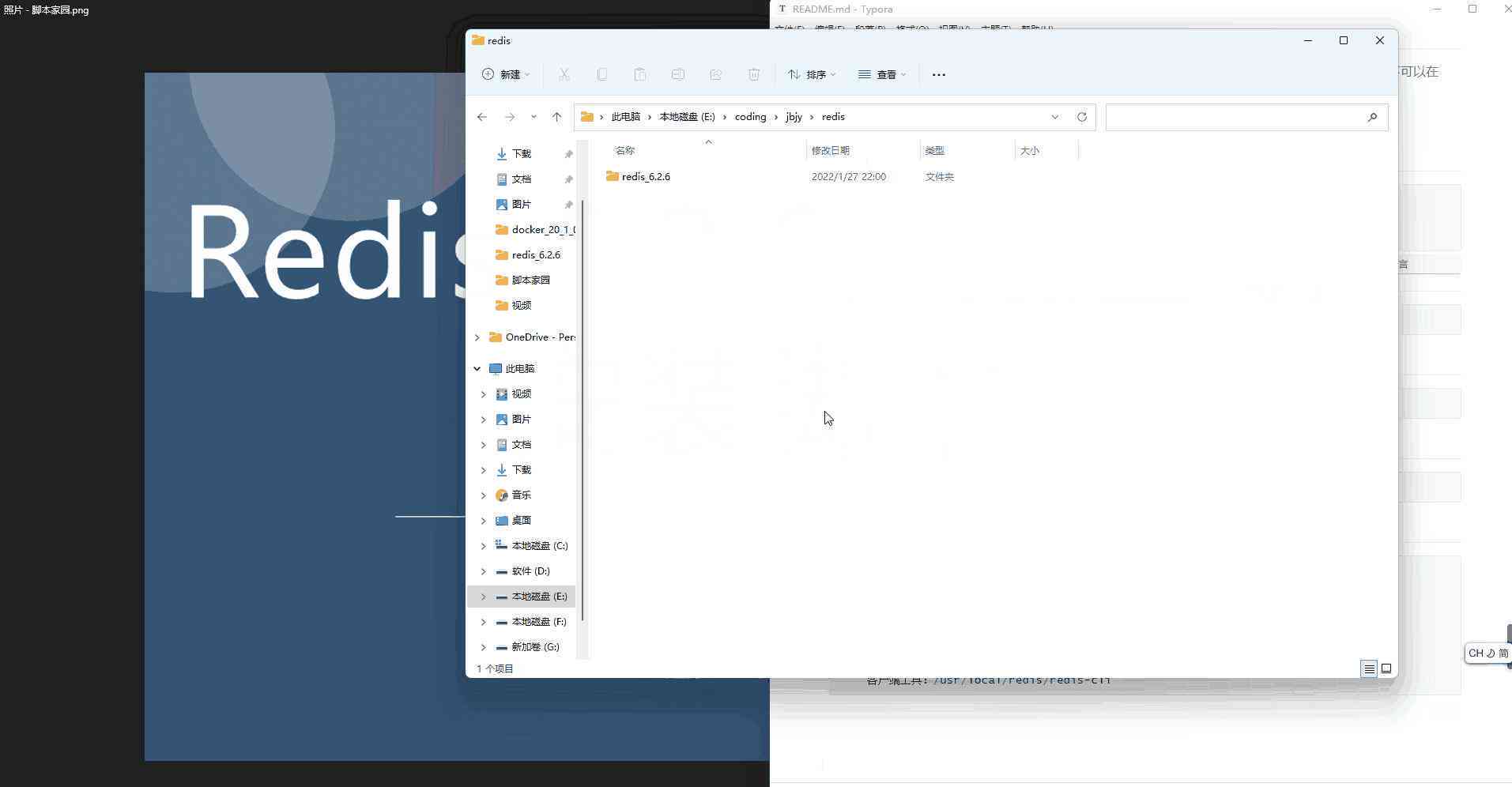This screenshot has height=787, width=1512.
Task: Click the Copy icon in toolbar
Action: pos(602,74)
